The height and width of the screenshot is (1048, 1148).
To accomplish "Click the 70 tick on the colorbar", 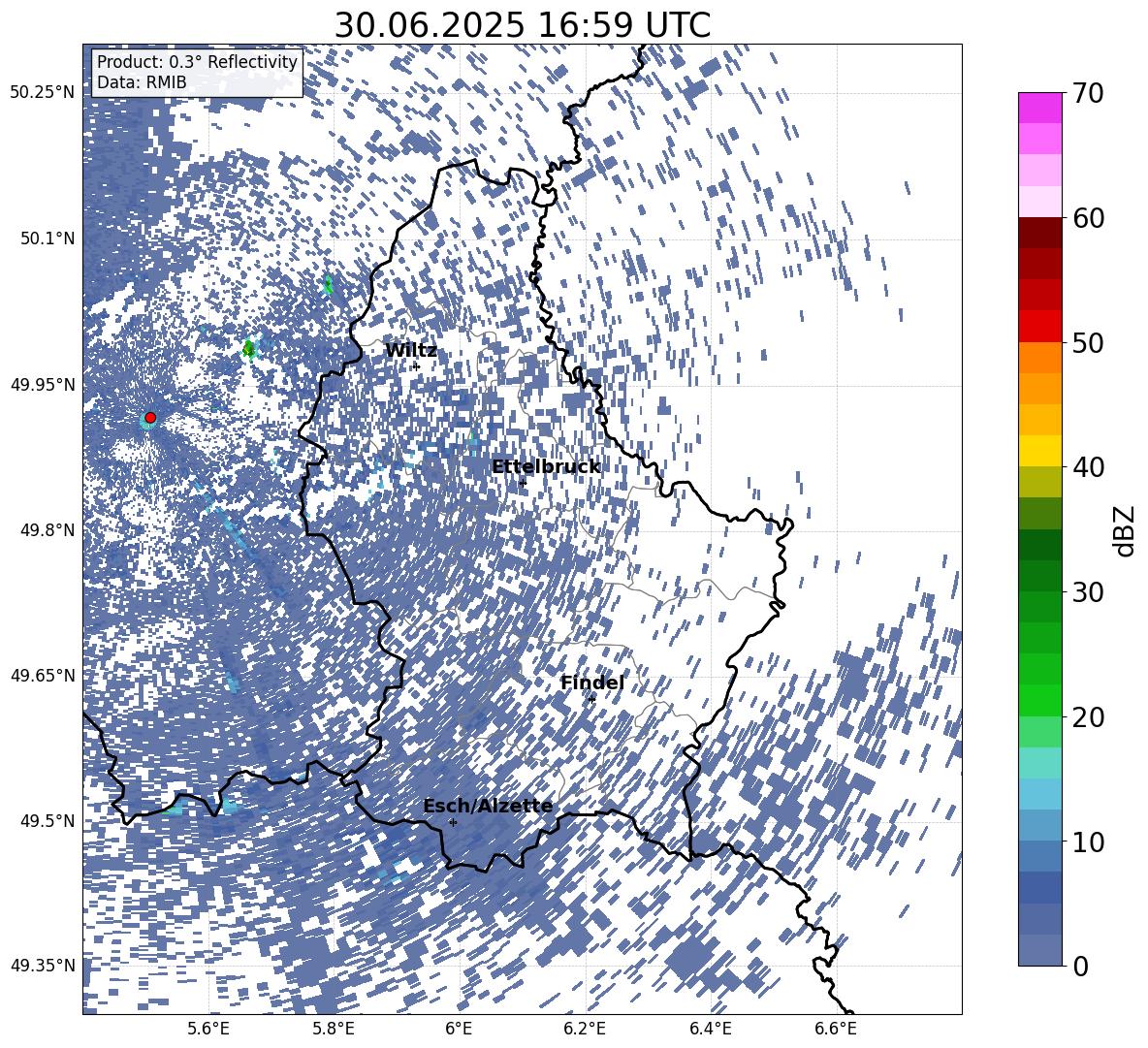I will pyautogui.click(x=1088, y=94).
